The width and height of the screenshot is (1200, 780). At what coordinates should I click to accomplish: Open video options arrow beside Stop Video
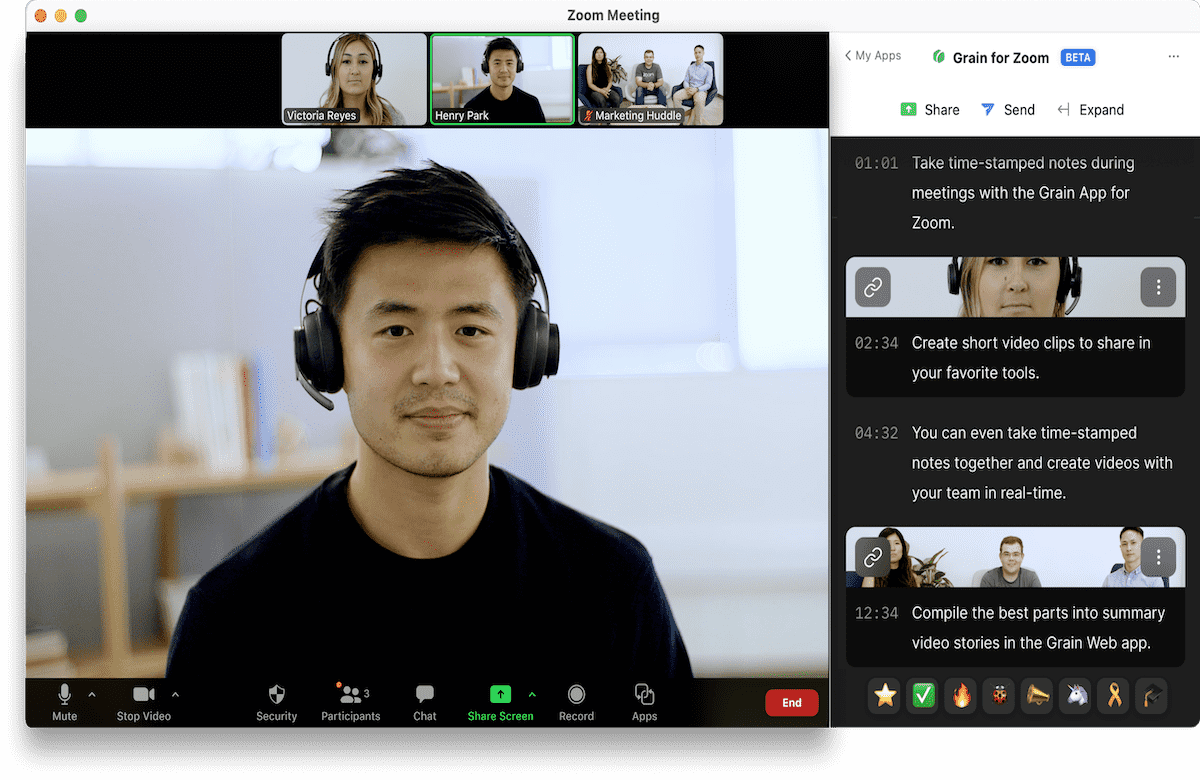(x=176, y=694)
